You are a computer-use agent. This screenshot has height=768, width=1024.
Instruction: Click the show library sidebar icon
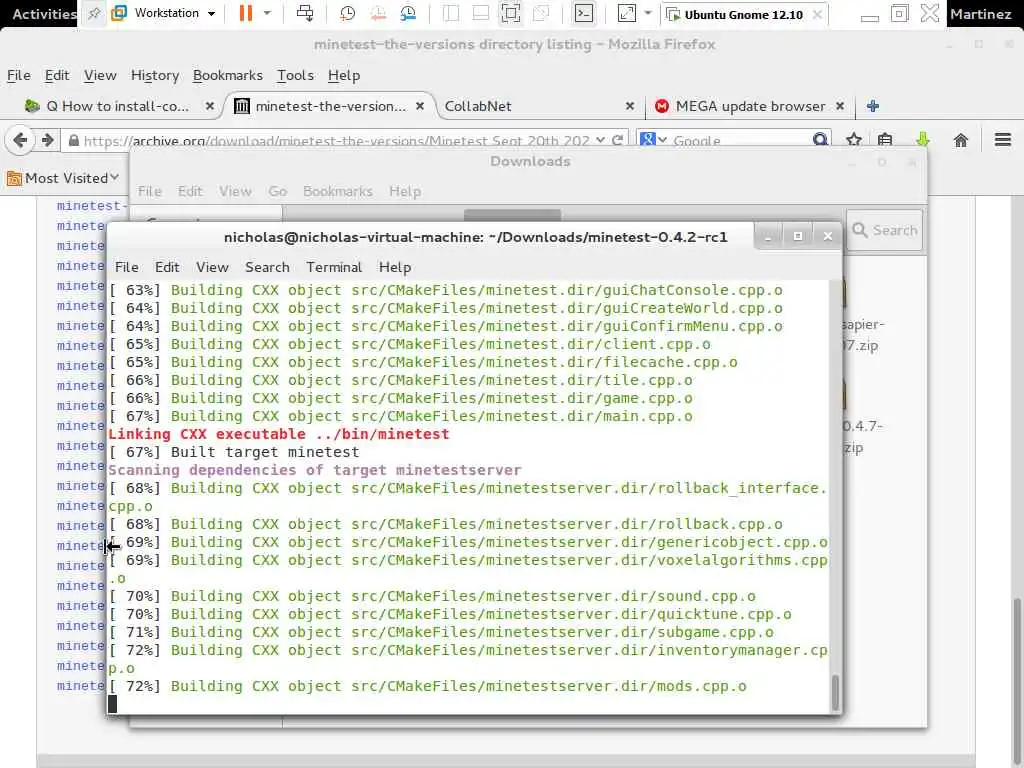coord(451,13)
